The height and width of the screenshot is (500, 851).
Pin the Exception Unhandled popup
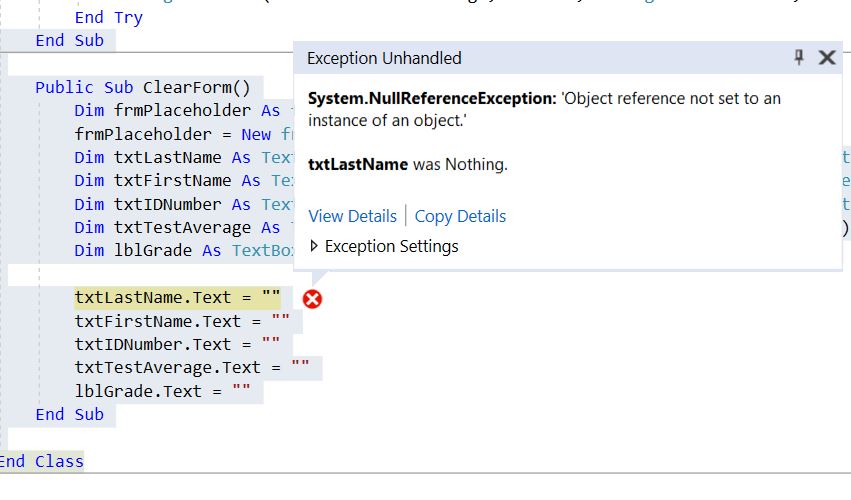799,57
